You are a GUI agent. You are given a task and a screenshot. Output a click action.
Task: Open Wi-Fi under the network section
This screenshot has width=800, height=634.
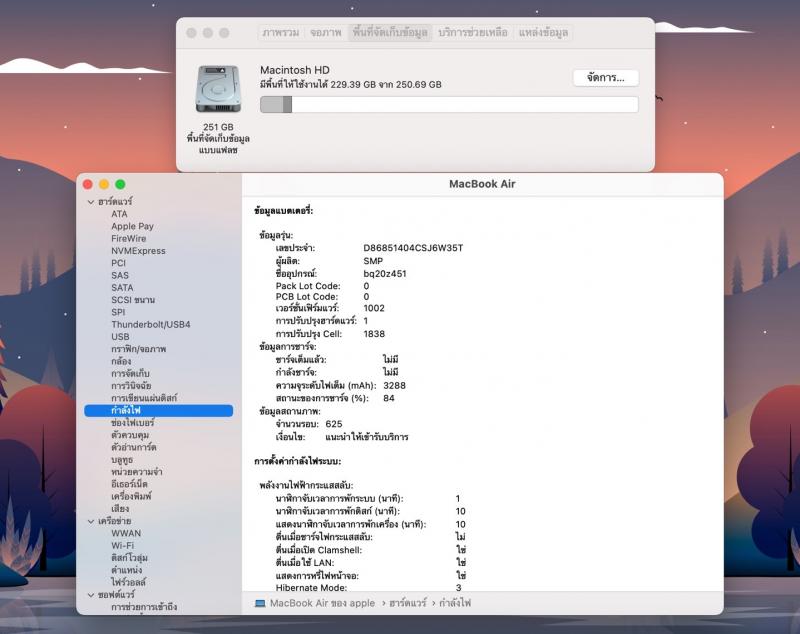click(x=122, y=546)
